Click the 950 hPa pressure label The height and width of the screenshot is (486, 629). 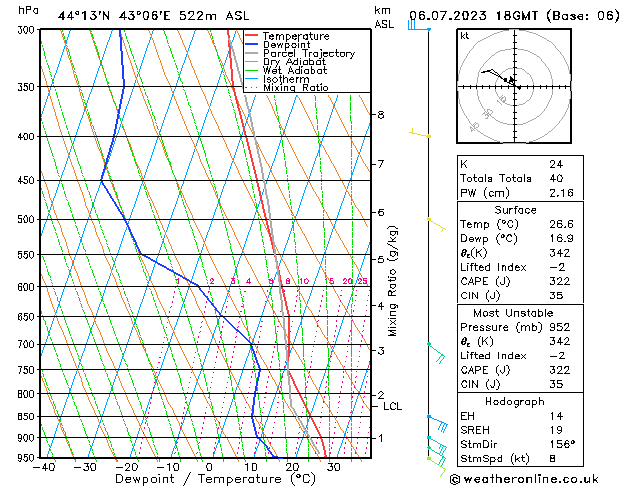click(28, 458)
